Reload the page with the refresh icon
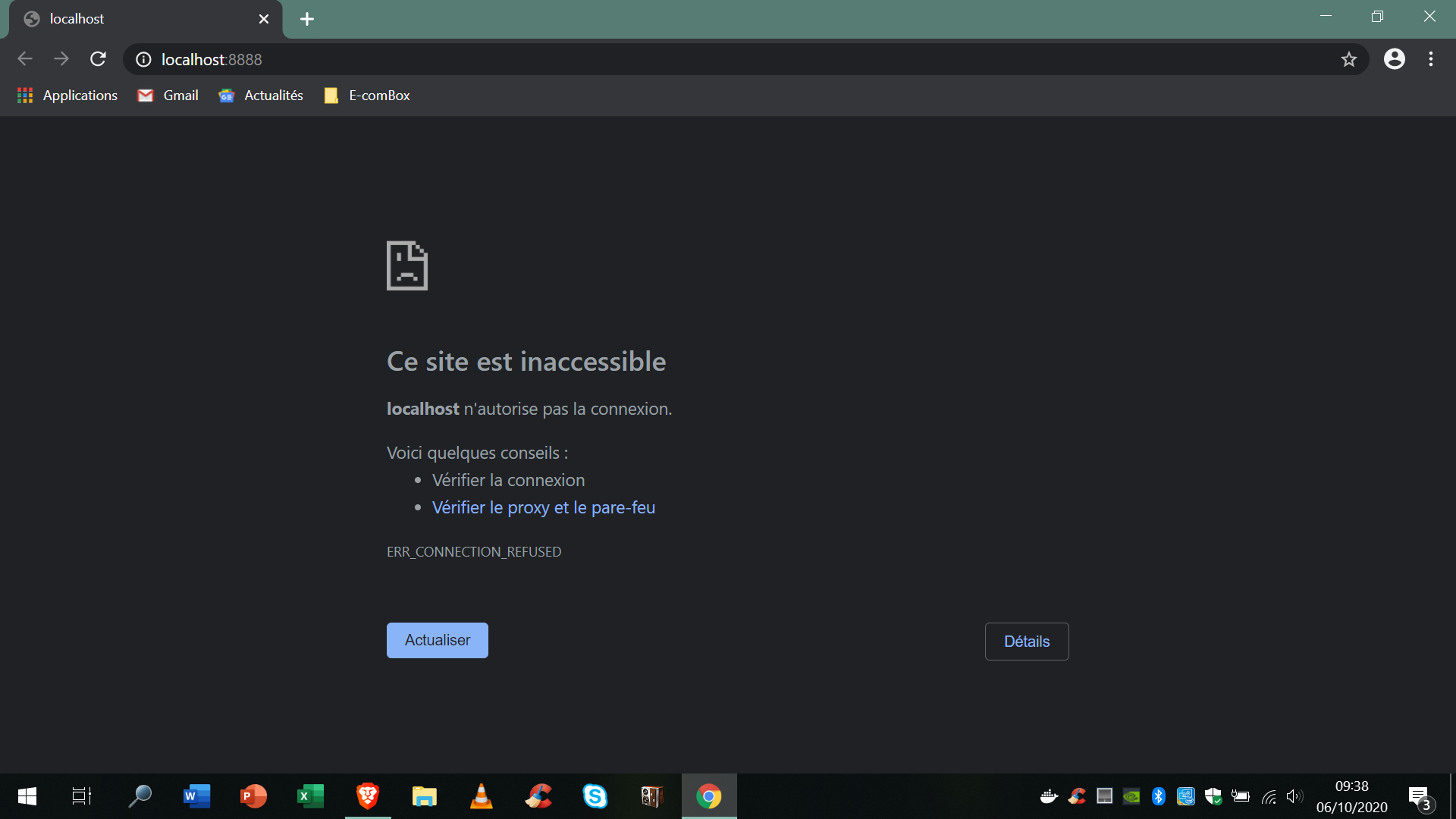Image resolution: width=1456 pixels, height=819 pixels. [98, 59]
